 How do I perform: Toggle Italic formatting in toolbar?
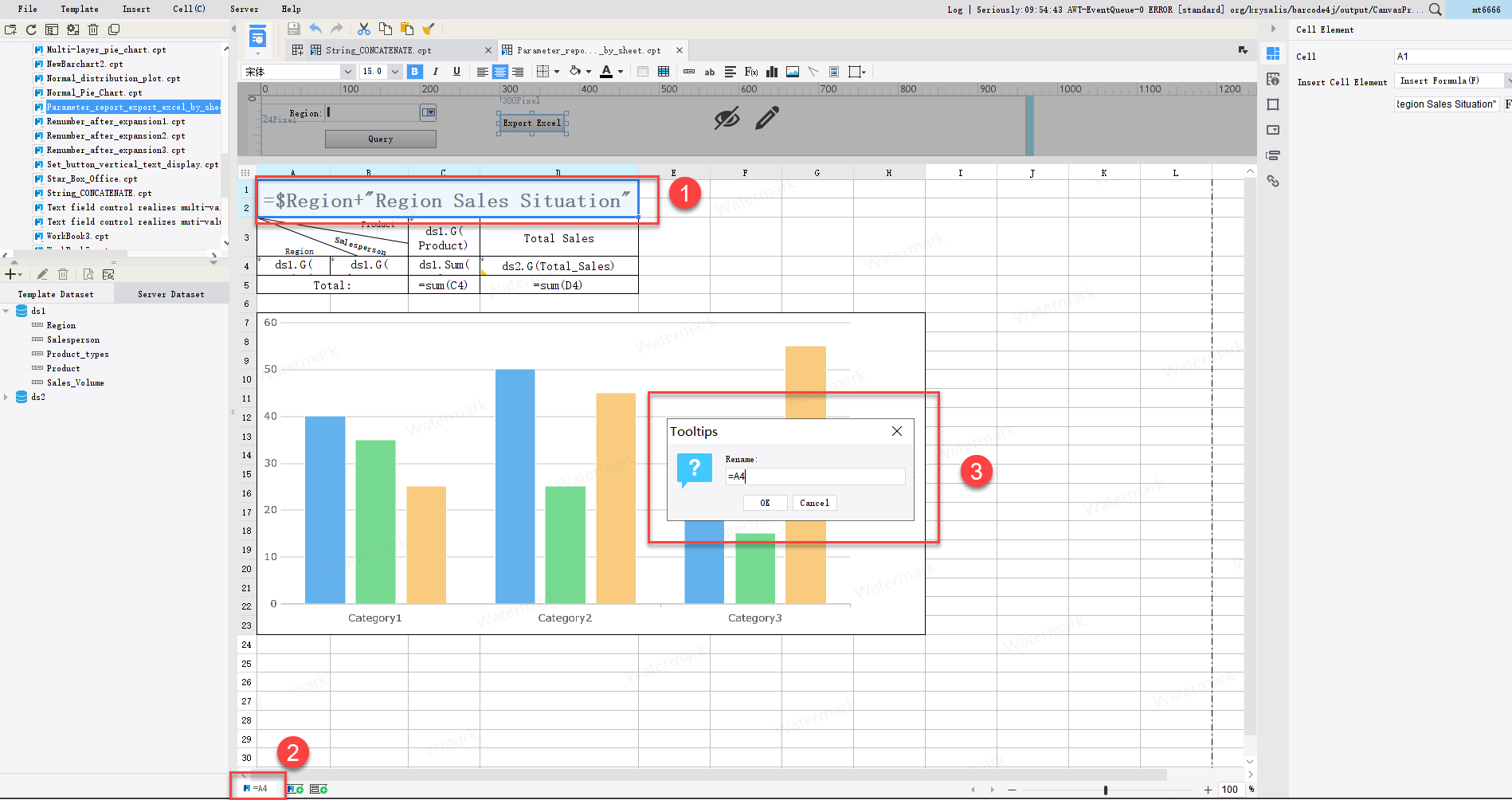pos(435,71)
